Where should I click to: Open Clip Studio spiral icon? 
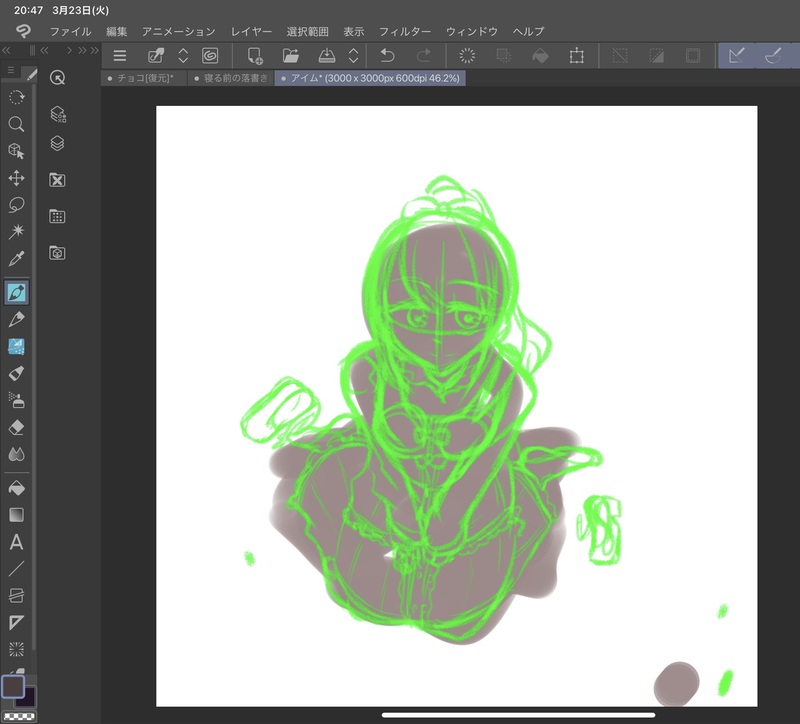(x=210, y=56)
